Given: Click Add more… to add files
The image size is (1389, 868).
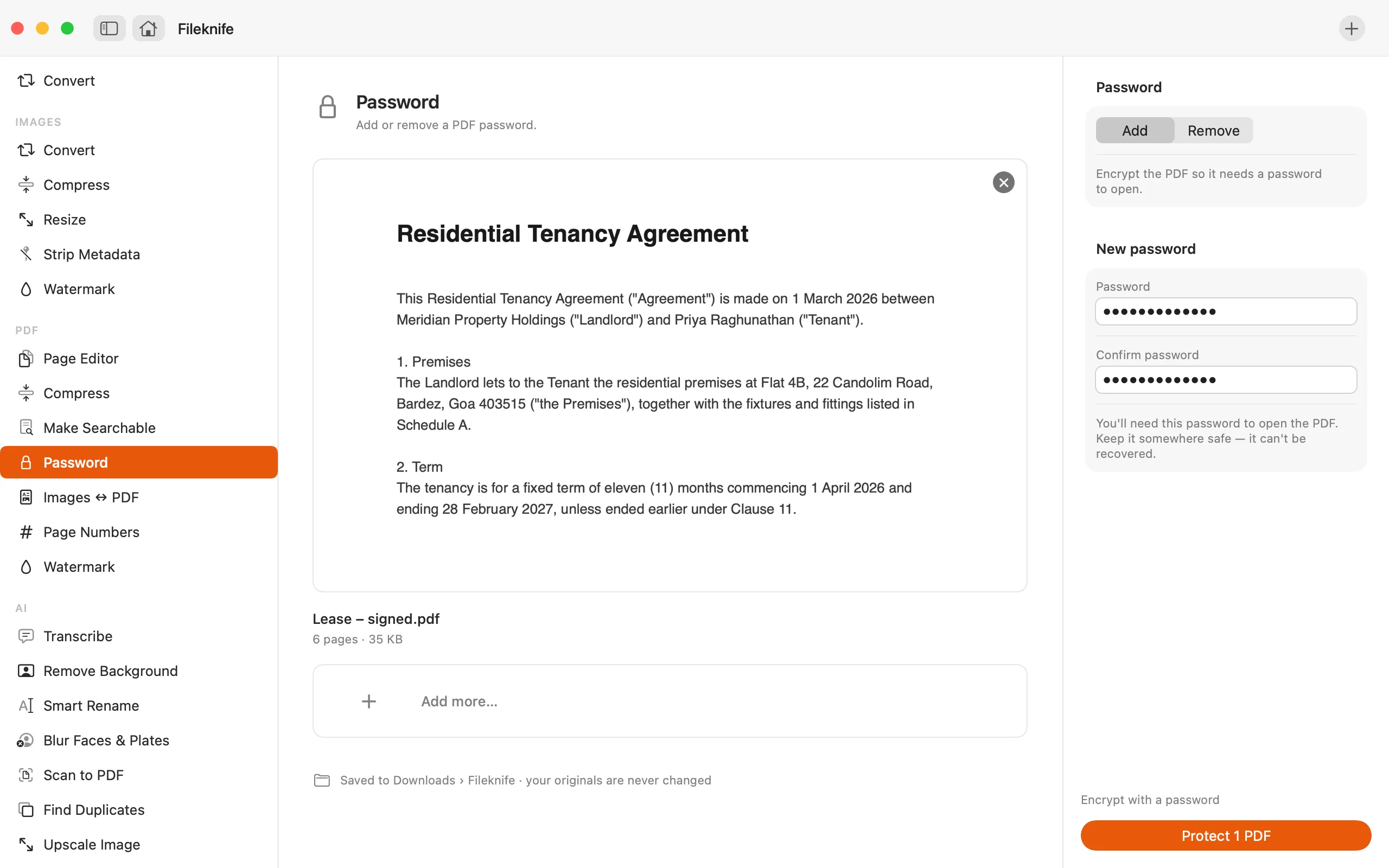Looking at the screenshot, I should 669,701.
